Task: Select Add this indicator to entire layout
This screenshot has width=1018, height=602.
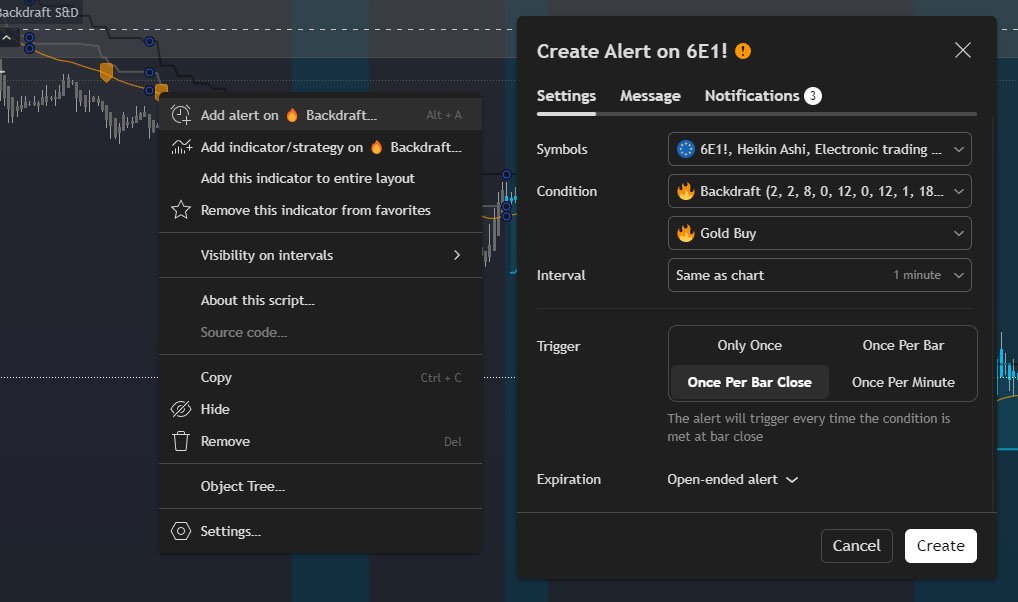Action: (x=320, y=179)
